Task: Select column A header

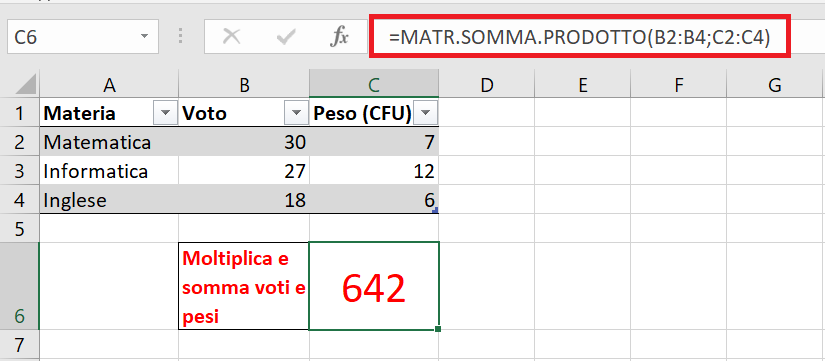Action: click(109, 85)
